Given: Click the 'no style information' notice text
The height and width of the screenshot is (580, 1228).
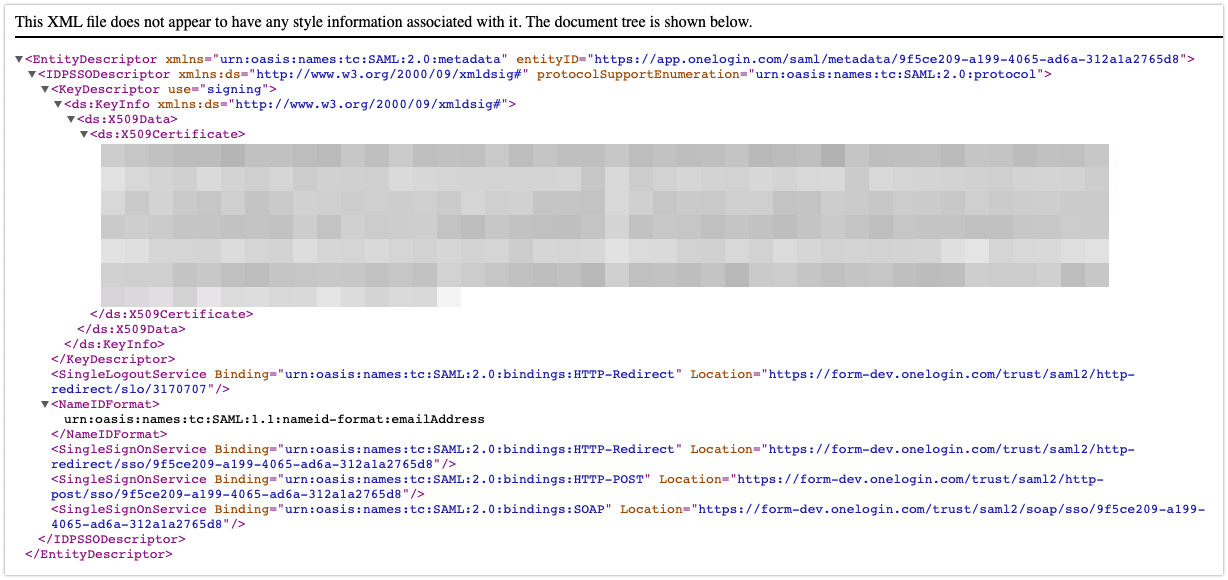Looking at the screenshot, I should (383, 22).
